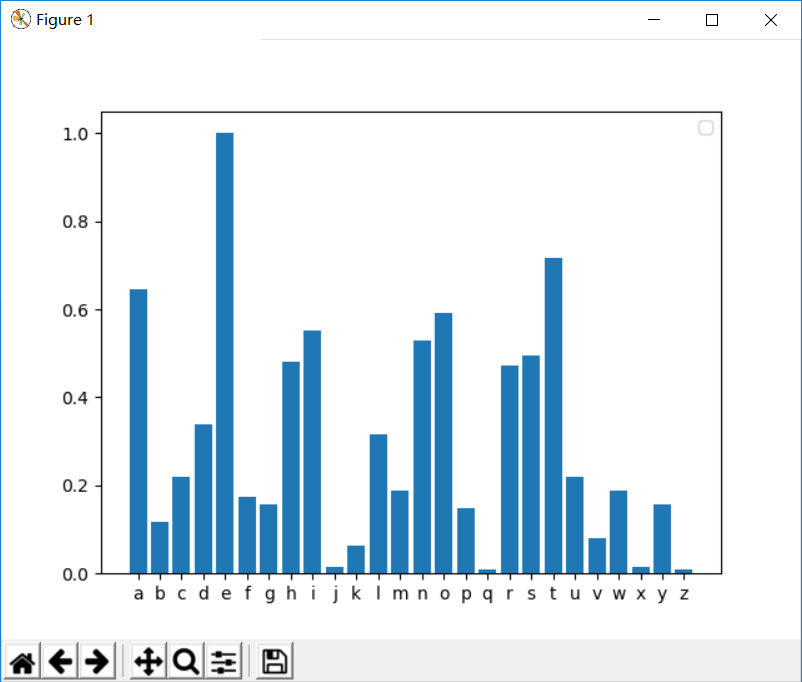The width and height of the screenshot is (802, 682).
Task: Go back to the previous view
Action: tap(60, 662)
